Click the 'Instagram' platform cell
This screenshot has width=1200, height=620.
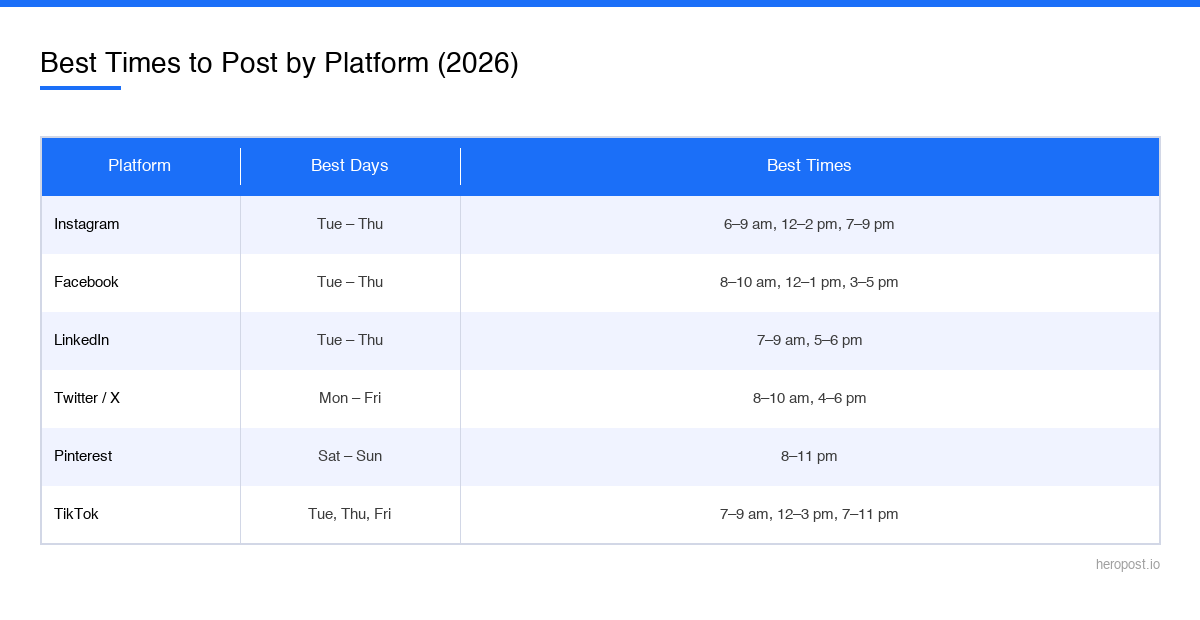click(x=140, y=225)
